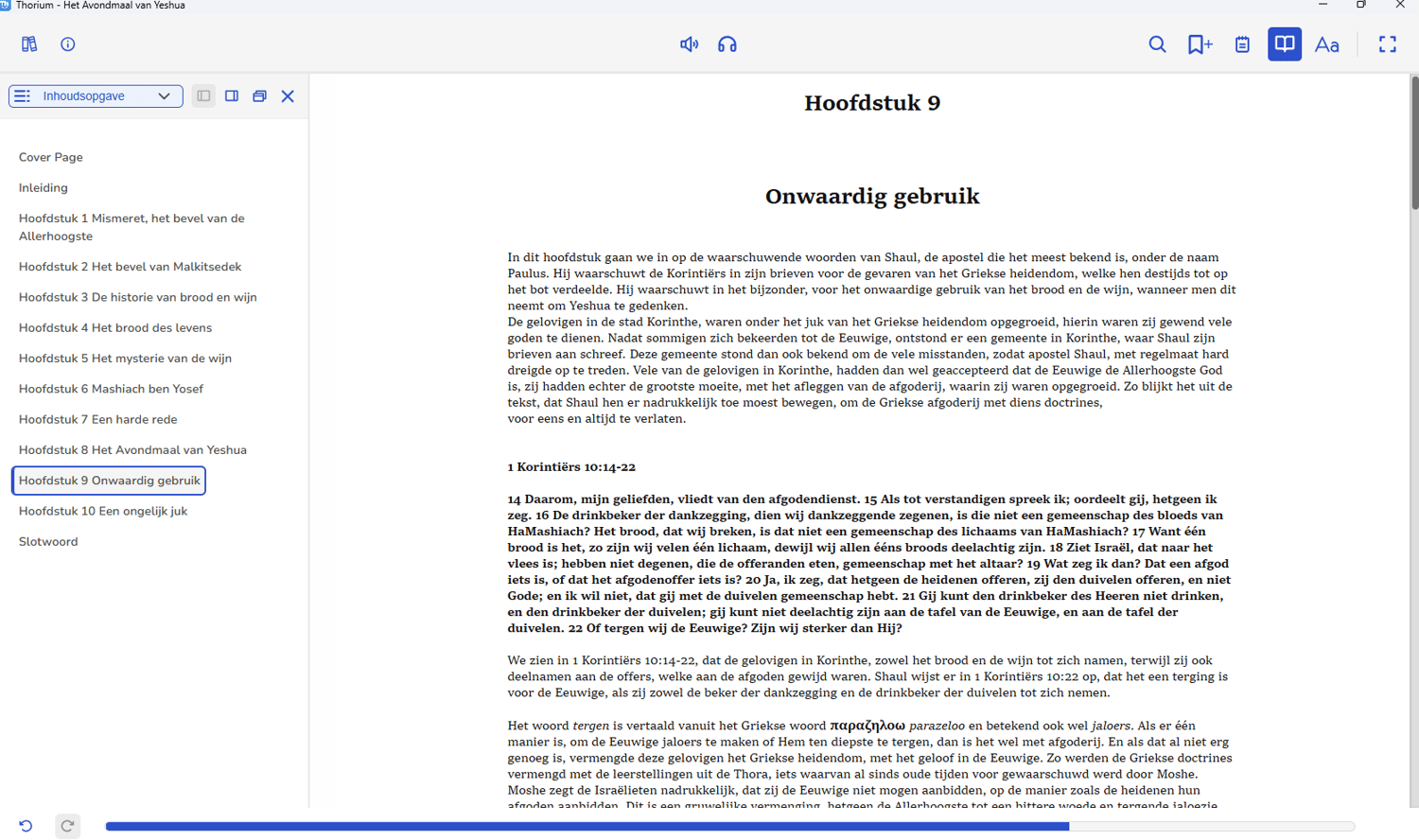
Task: Toggle navigation panel book icon
Action: (x=1285, y=44)
